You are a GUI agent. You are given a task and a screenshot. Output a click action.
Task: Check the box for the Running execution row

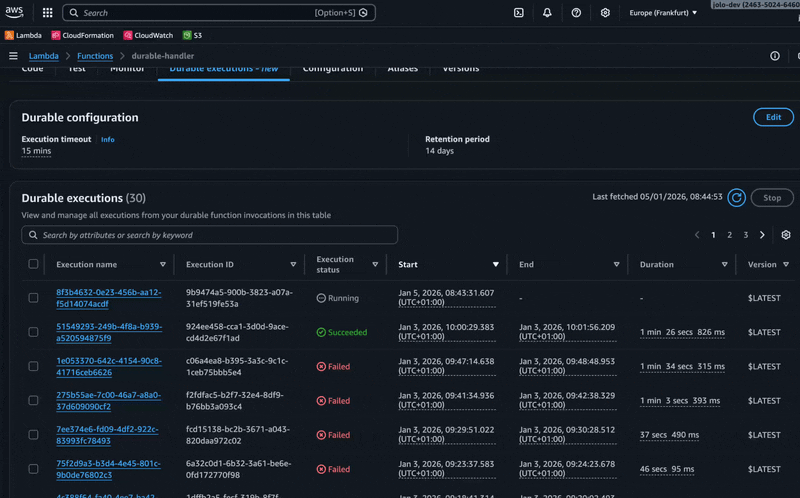[x=34, y=298]
